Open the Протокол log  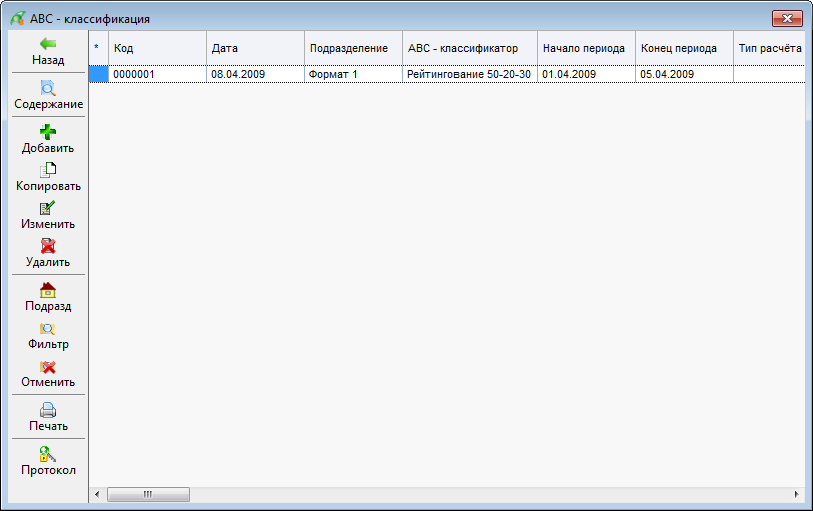pos(48,461)
